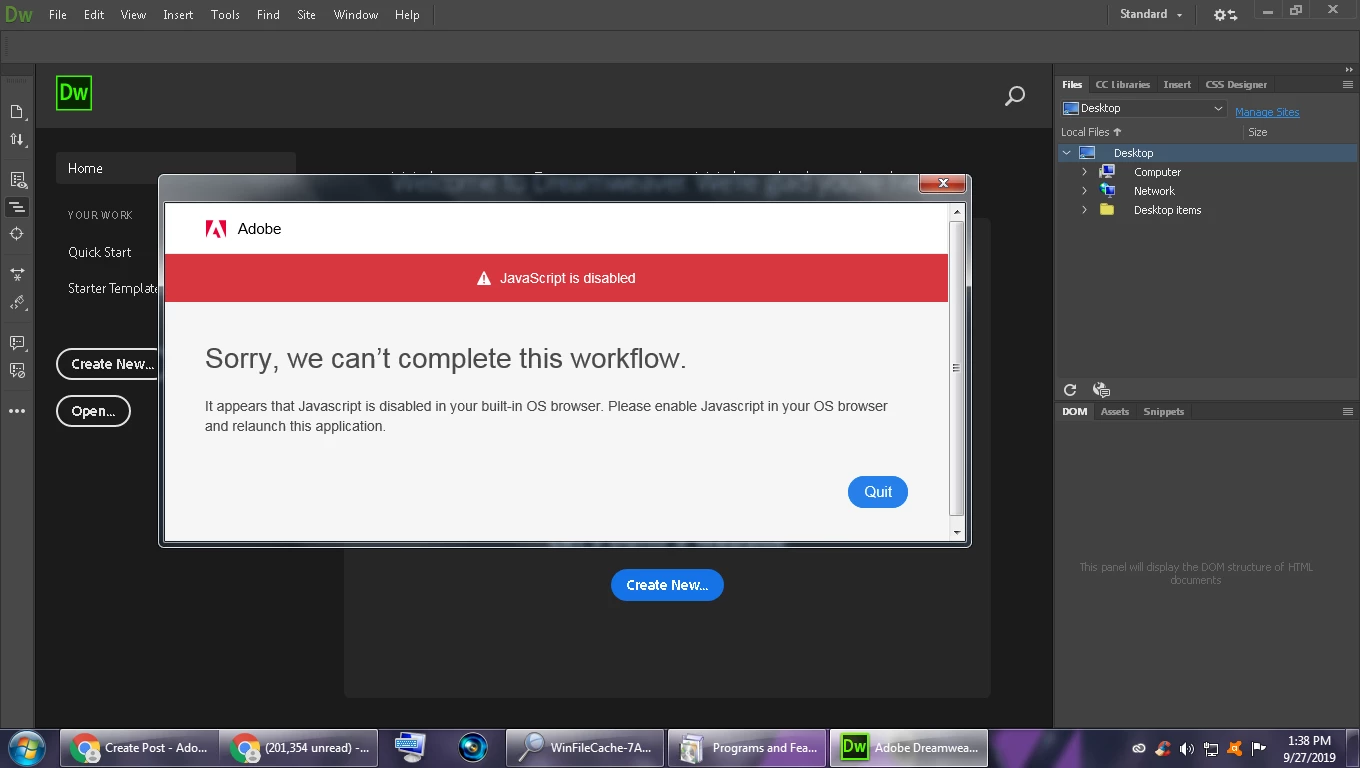Click the Desktop items folder icon
This screenshot has height=768, width=1360.
(1107, 210)
